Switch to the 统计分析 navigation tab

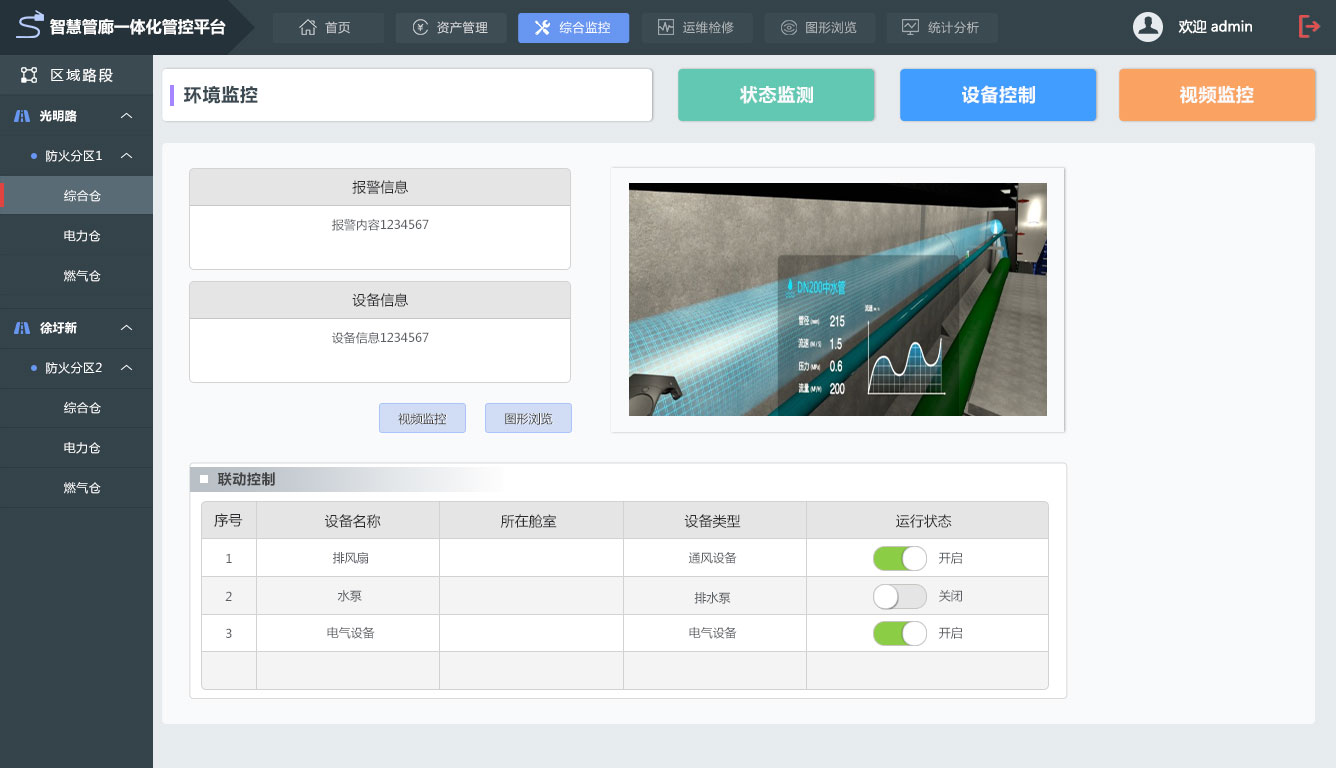[941, 28]
